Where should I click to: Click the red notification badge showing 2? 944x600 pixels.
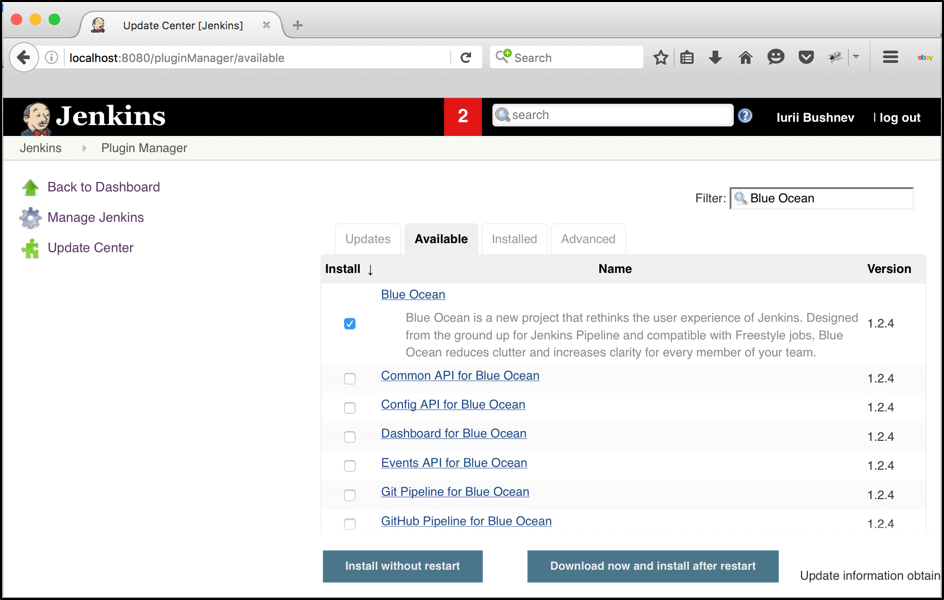coord(462,116)
